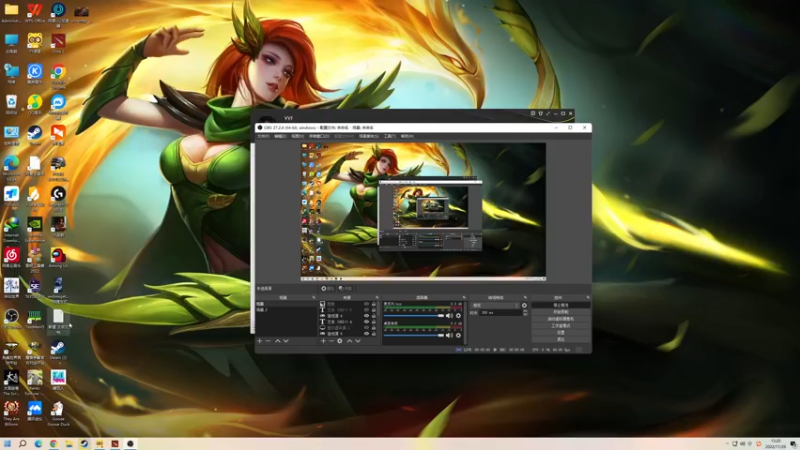The width and height of the screenshot is (800, 450).
Task: Open the Dota 2 desktop shortcut
Action: (58, 43)
